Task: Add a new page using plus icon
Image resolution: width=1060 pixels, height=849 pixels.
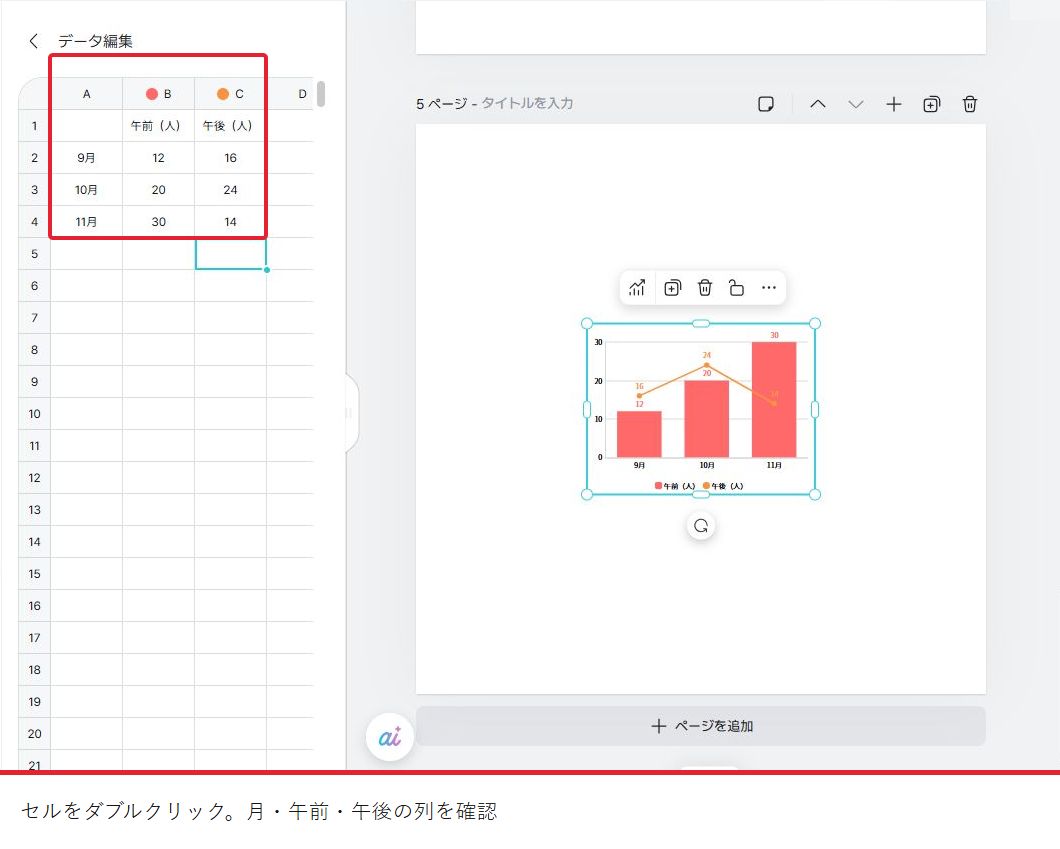Action: tap(894, 104)
